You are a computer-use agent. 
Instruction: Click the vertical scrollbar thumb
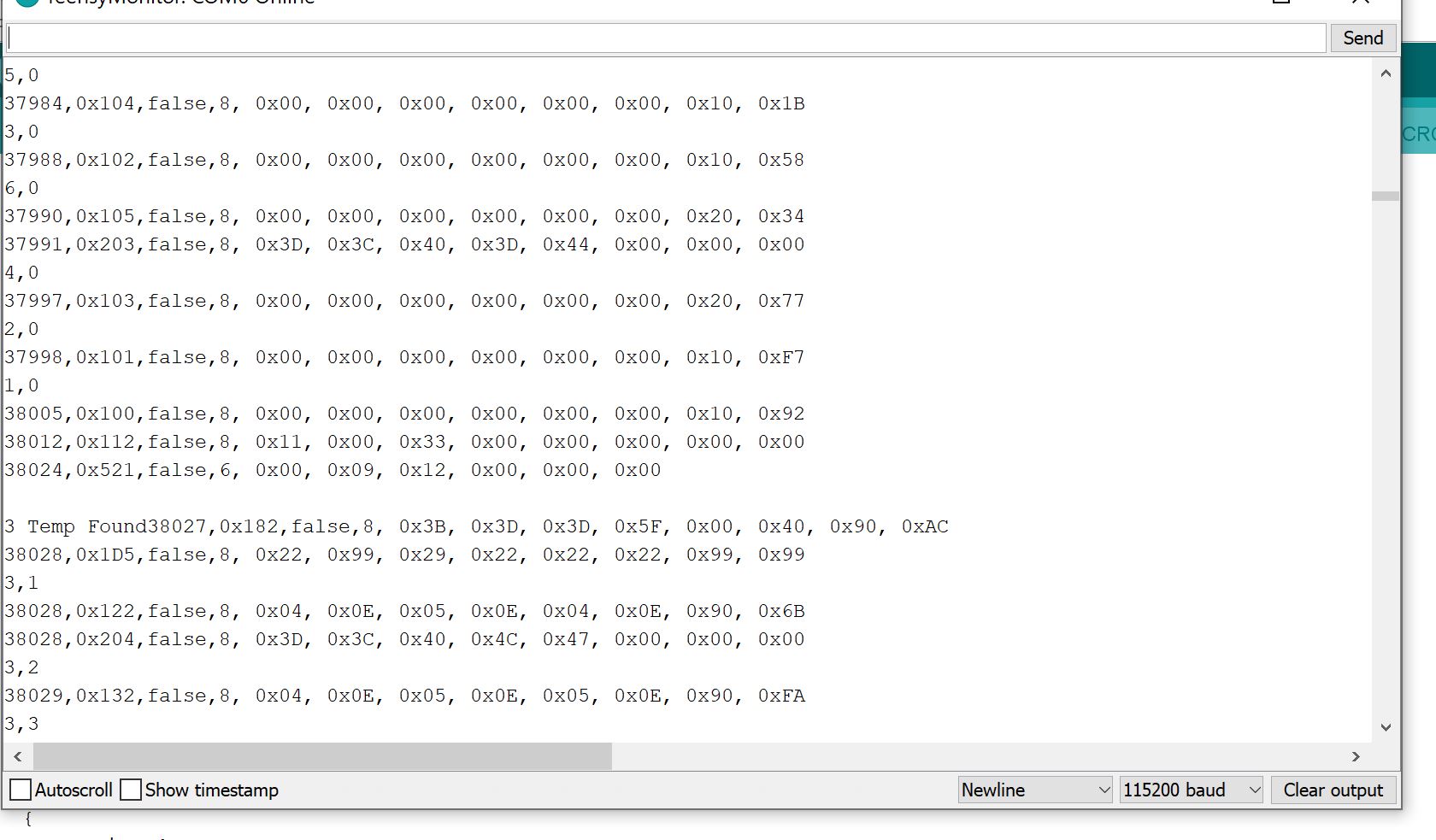(x=1386, y=196)
